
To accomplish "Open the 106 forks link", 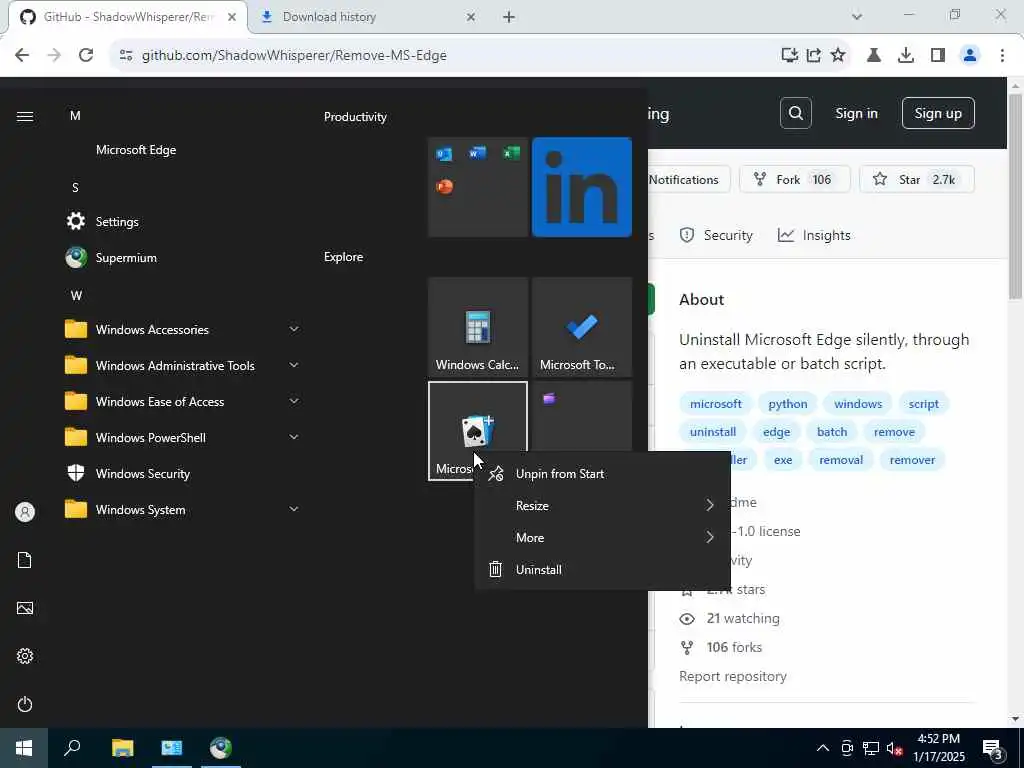I will [734, 647].
